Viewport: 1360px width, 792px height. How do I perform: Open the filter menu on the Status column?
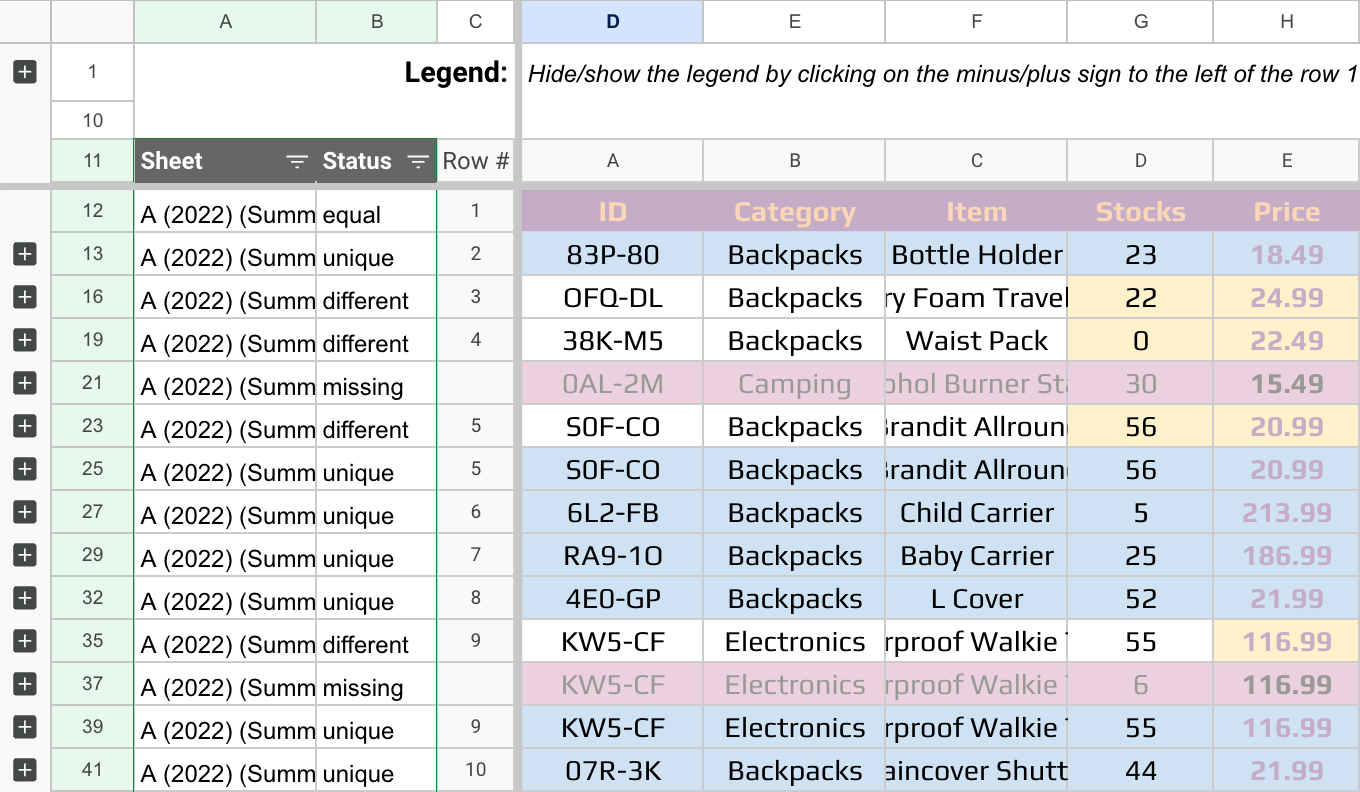417,161
